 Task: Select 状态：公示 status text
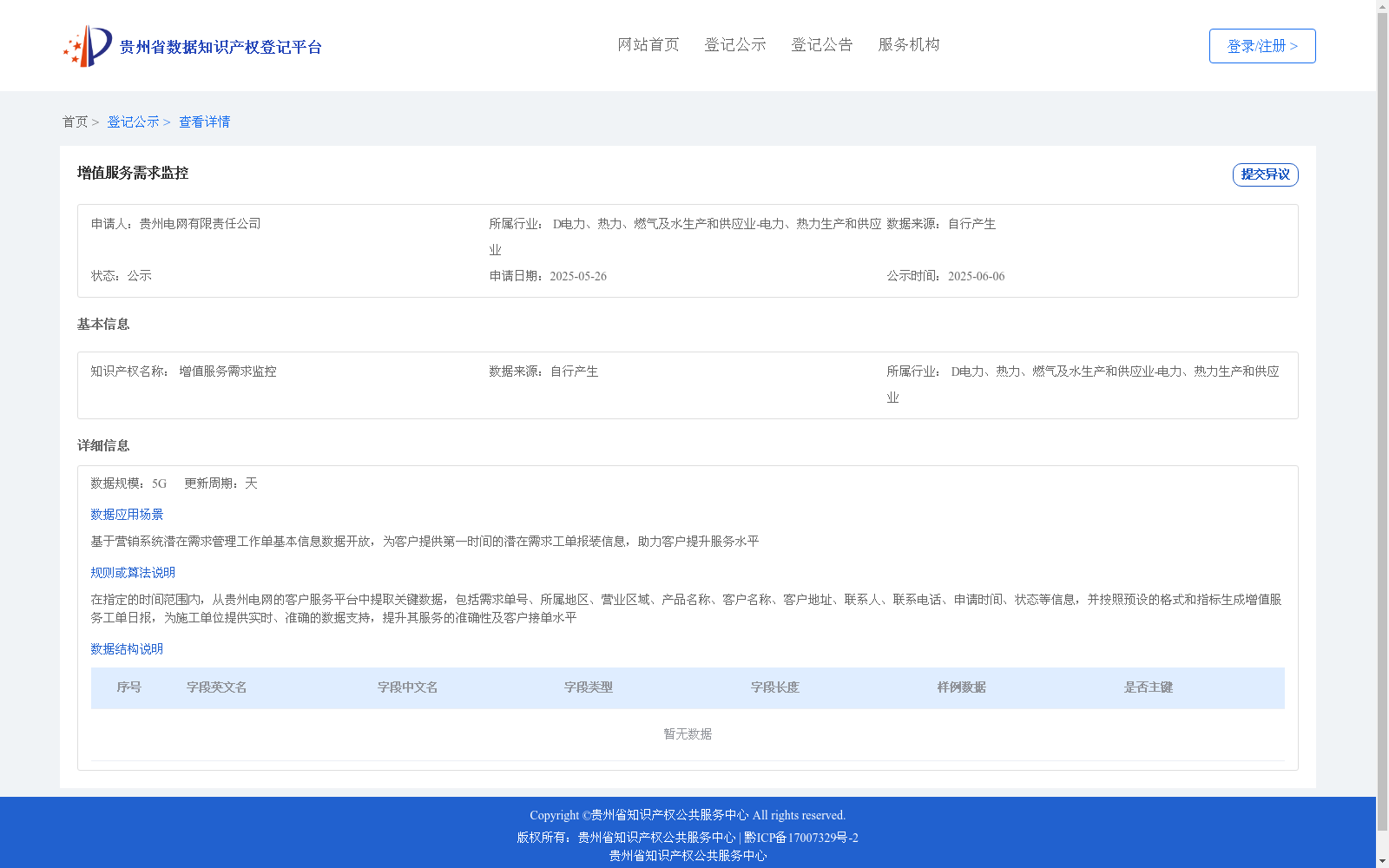coord(122,276)
